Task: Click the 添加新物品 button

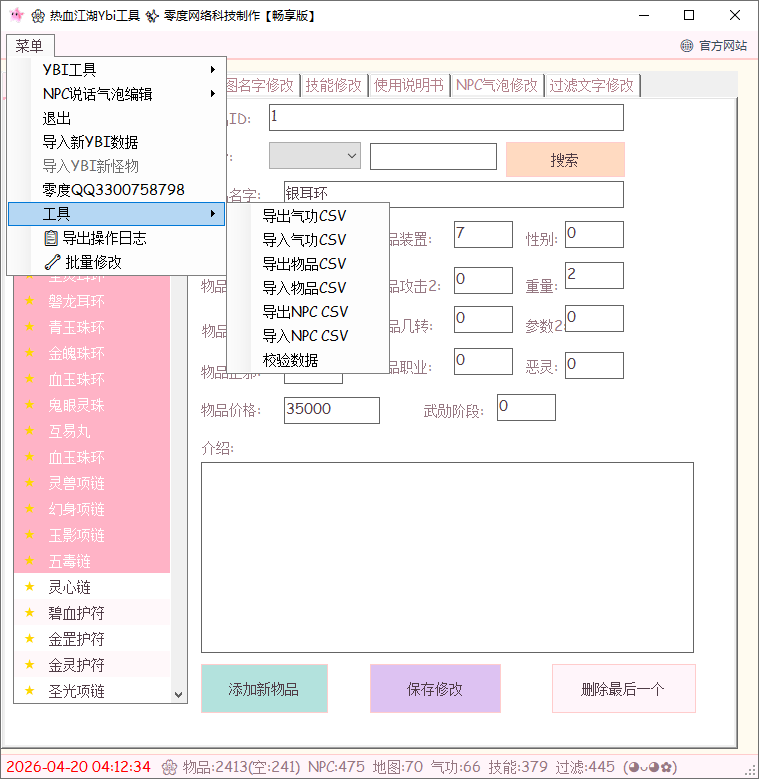Action: (264, 689)
